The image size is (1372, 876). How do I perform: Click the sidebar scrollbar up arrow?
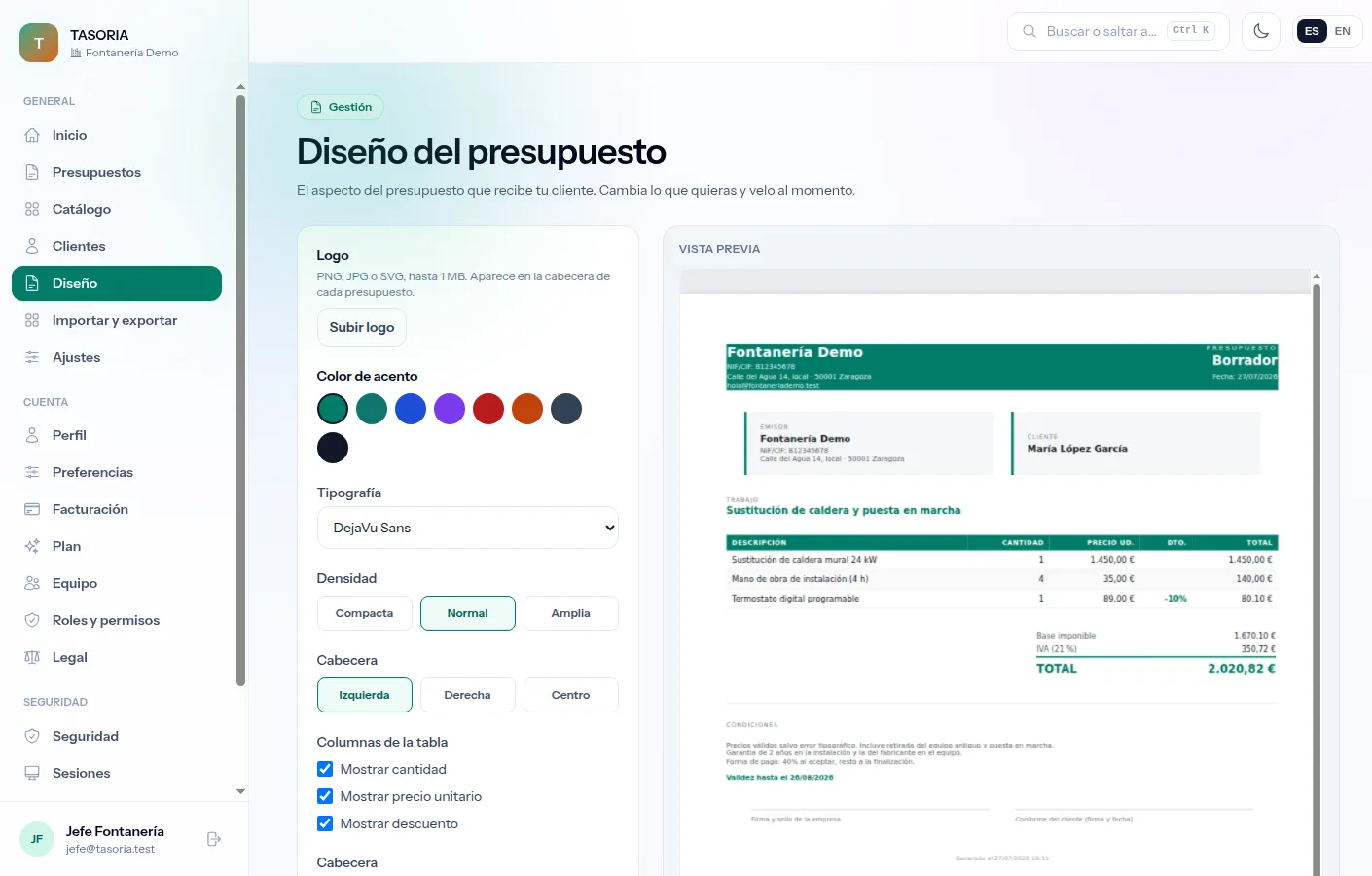240,87
